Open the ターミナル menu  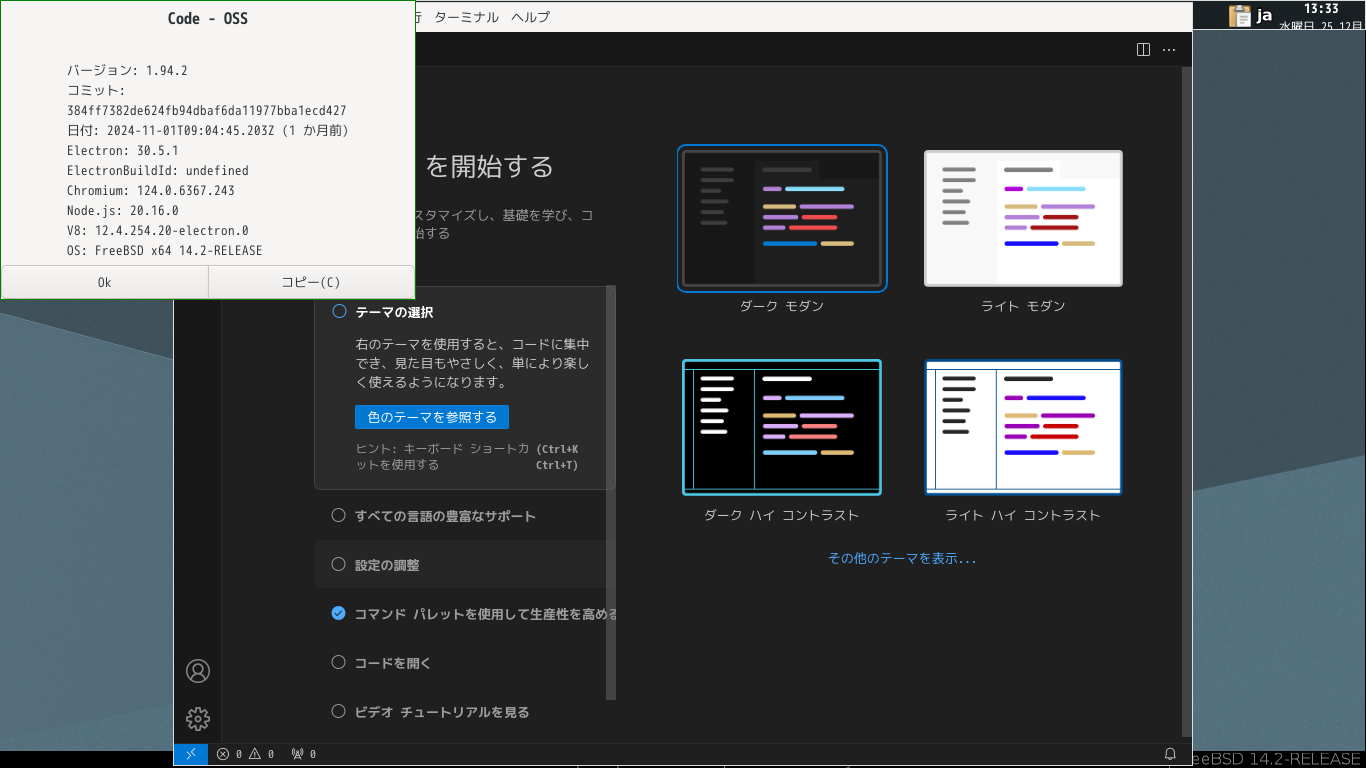pos(466,17)
